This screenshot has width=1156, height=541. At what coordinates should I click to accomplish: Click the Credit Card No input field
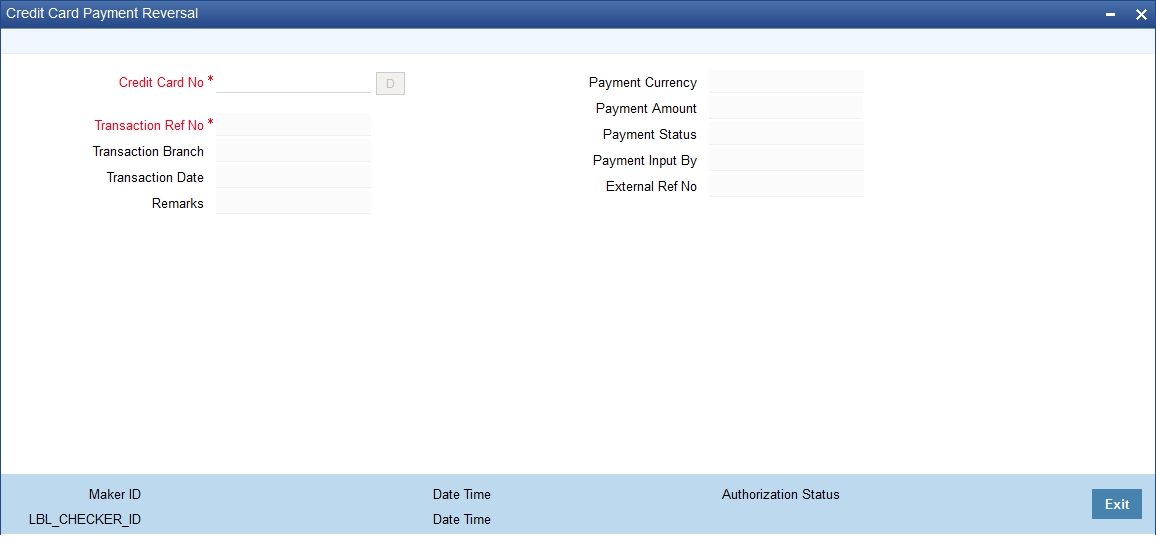pos(293,83)
